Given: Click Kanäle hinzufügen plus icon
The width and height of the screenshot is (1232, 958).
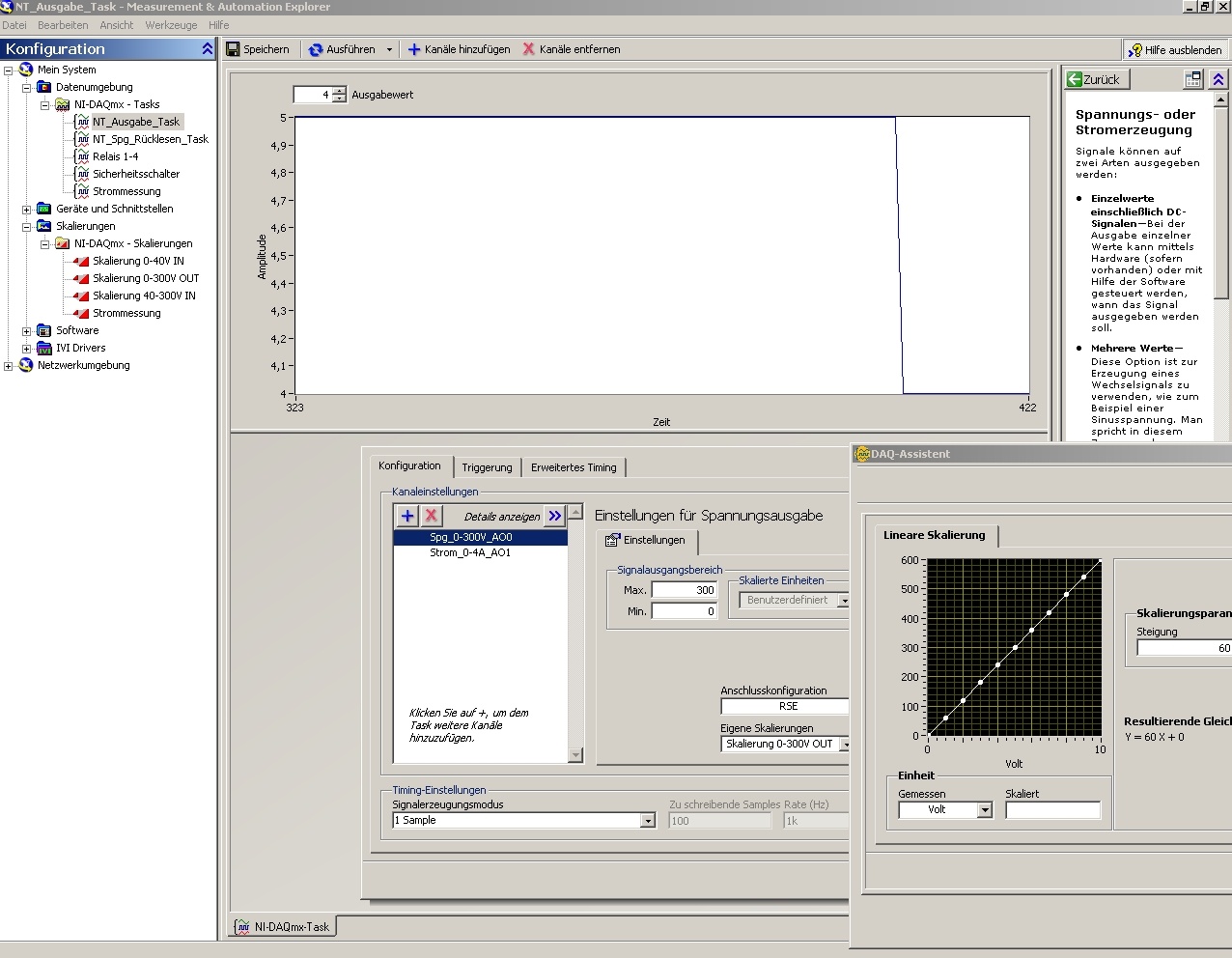Looking at the screenshot, I should (414, 49).
